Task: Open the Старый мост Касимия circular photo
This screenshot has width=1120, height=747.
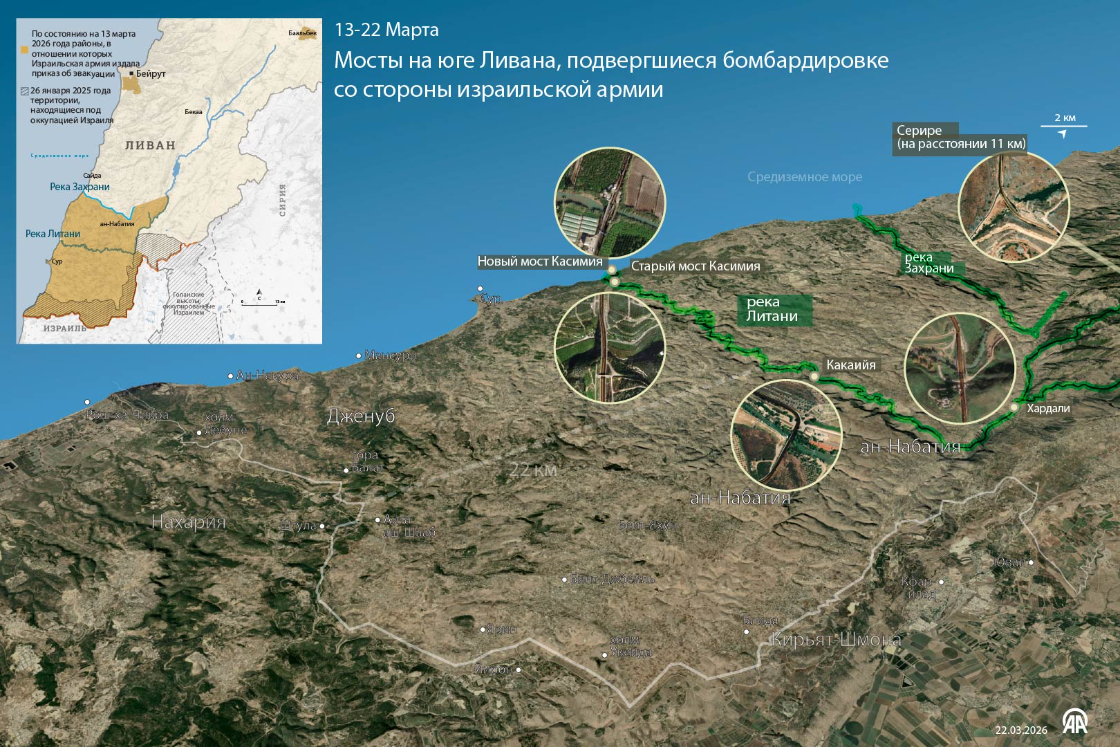Action: pos(609,347)
